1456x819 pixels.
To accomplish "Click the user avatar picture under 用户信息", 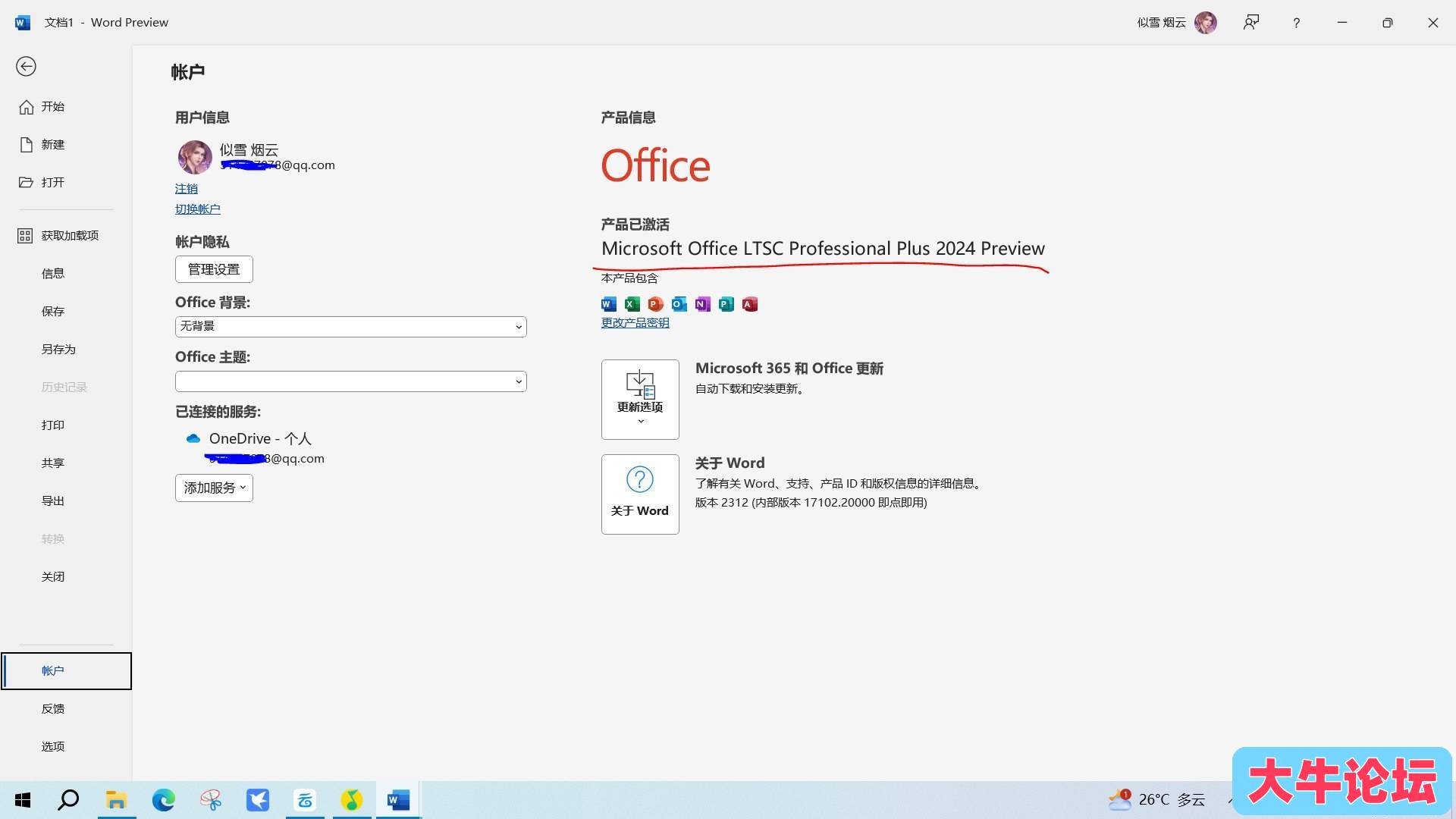I will point(195,157).
